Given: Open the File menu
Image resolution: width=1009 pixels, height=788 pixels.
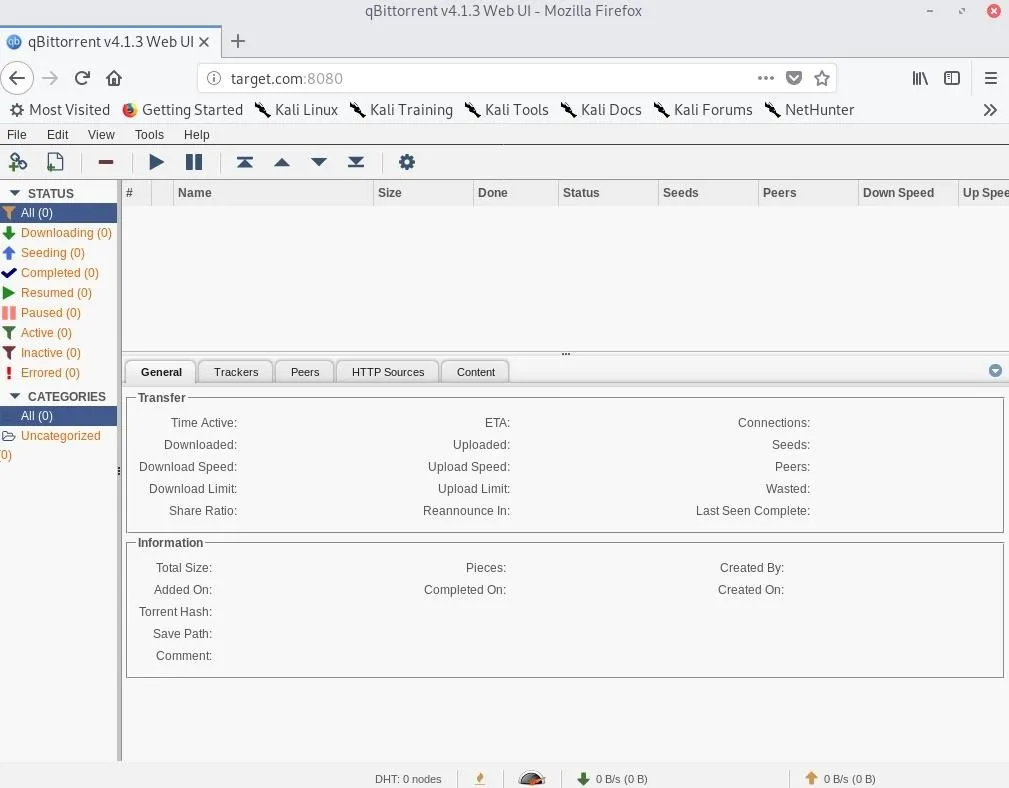Looking at the screenshot, I should coord(17,134).
